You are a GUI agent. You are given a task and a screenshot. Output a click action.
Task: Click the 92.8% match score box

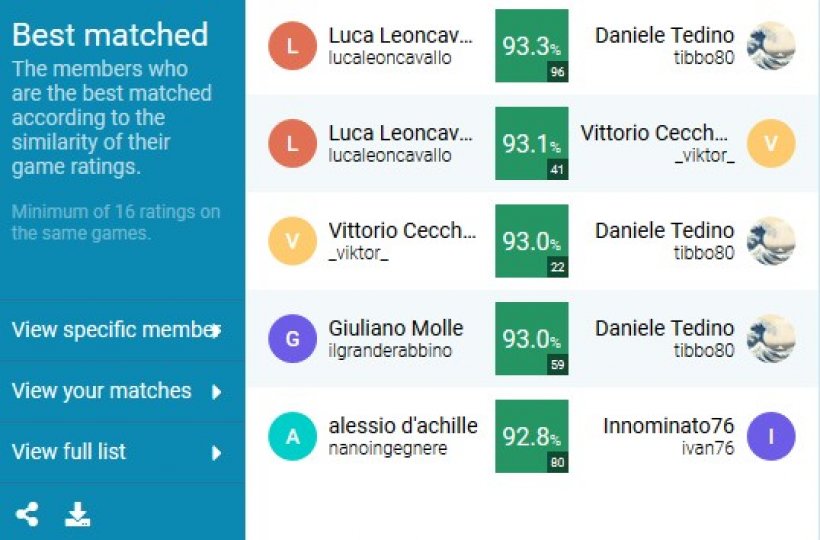532,436
